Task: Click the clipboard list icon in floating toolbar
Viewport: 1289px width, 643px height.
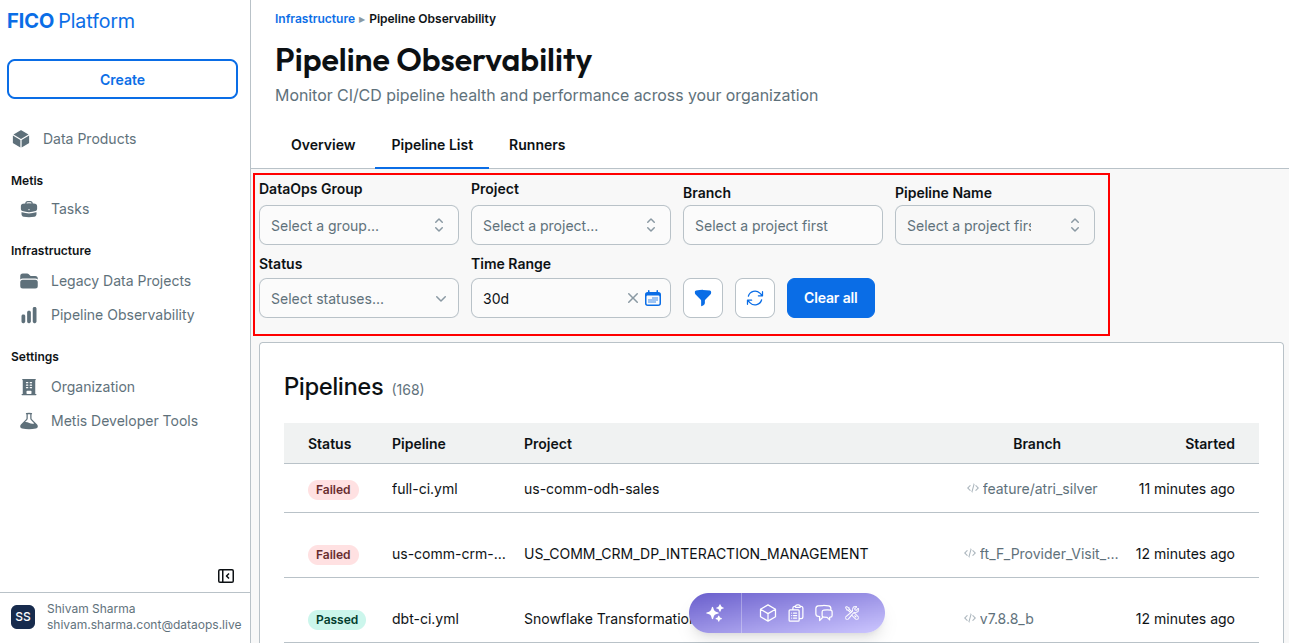Action: coord(796,613)
